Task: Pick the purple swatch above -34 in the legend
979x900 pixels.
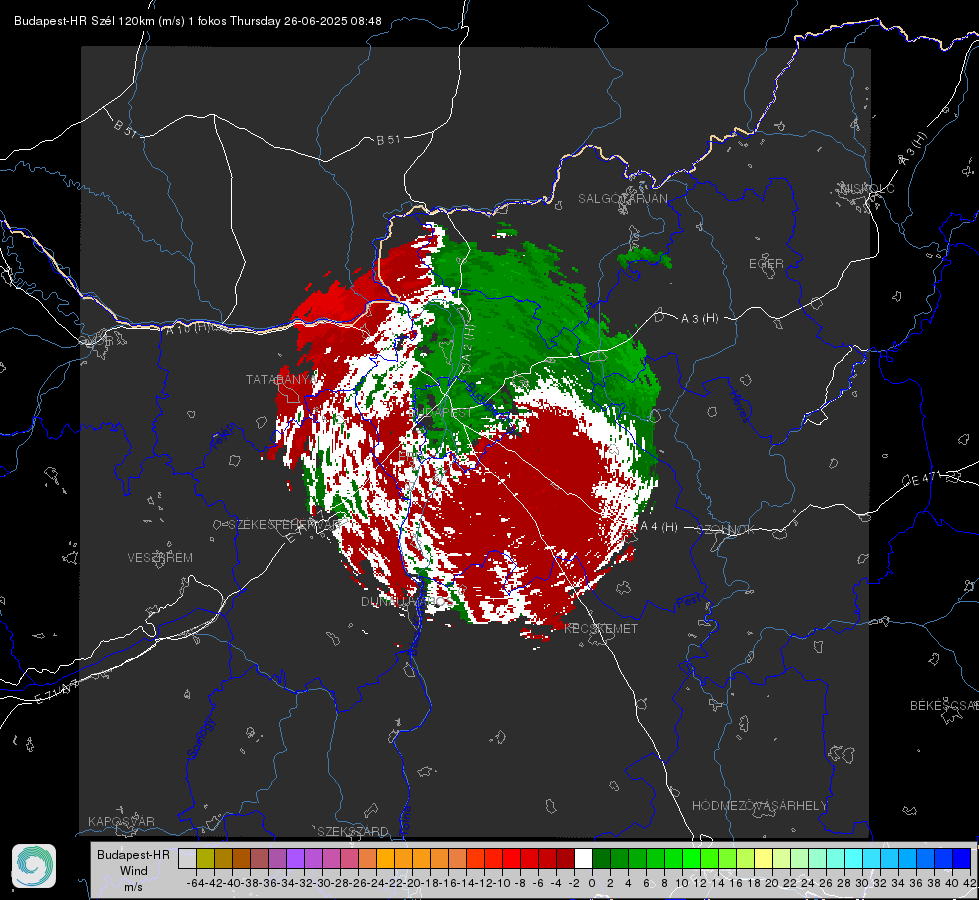Action: [295, 858]
